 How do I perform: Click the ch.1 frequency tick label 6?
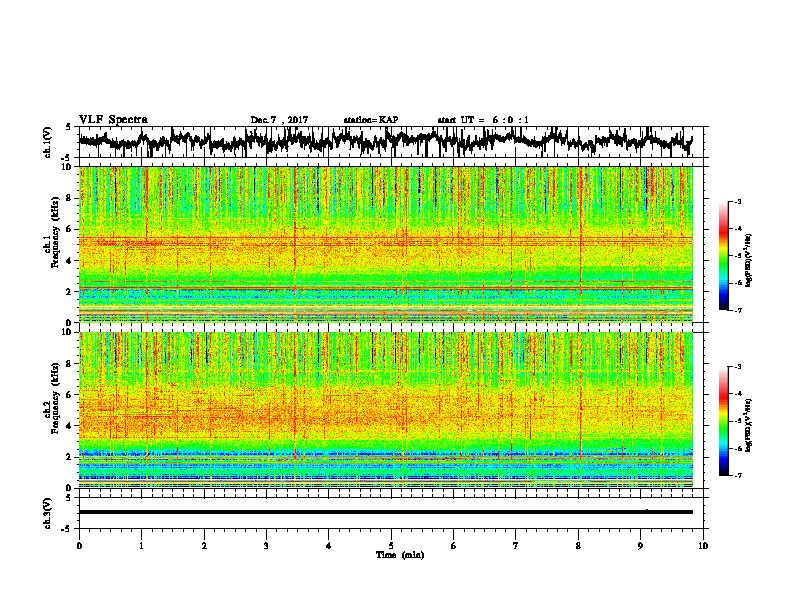[69, 229]
